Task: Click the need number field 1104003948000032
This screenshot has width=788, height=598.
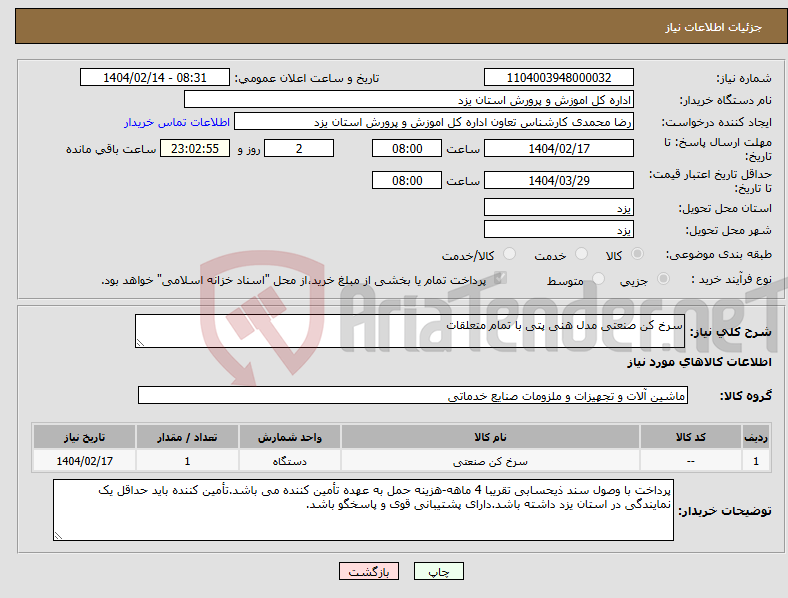Action: click(x=559, y=77)
